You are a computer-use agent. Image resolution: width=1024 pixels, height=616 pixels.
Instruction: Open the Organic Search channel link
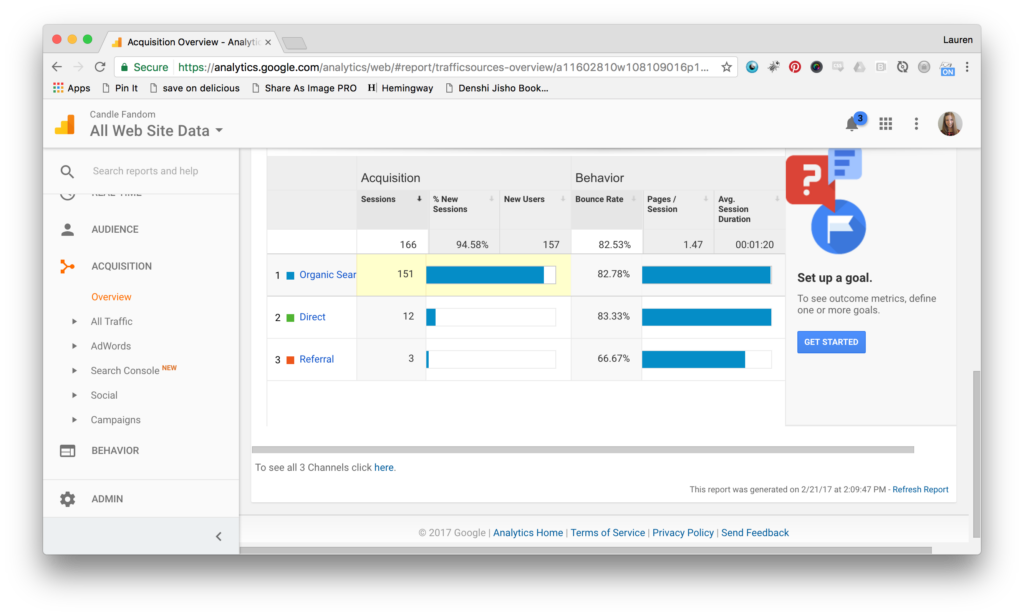[x=327, y=275]
